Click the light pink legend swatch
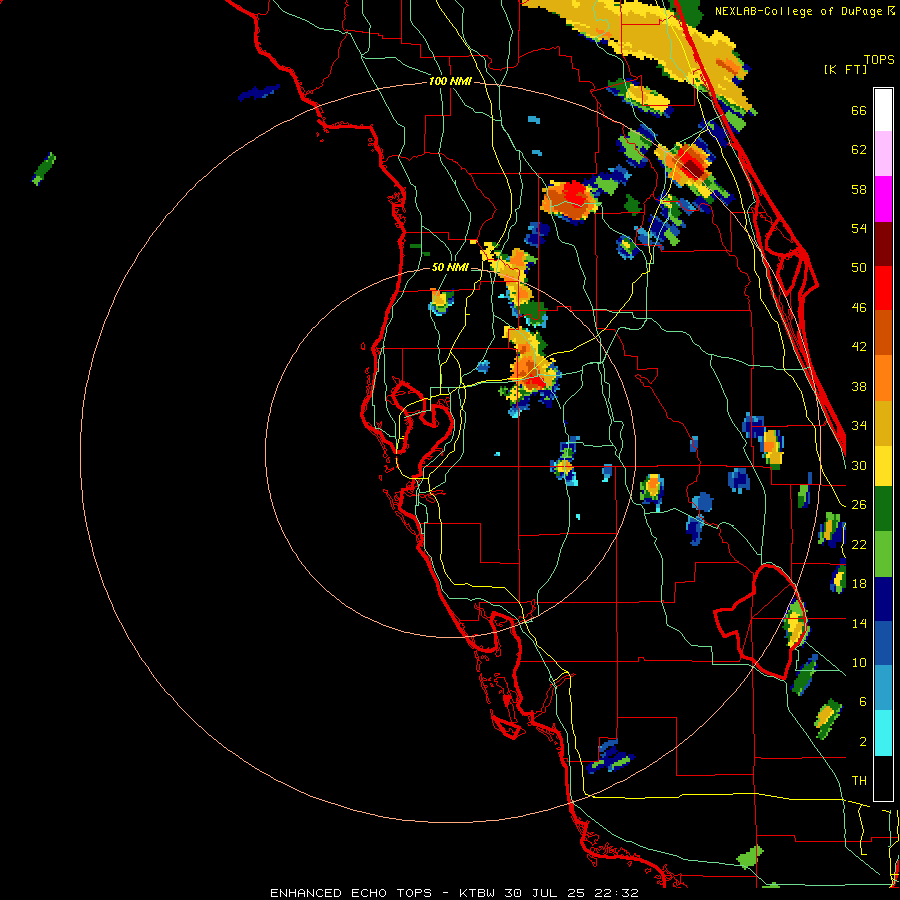 tap(883, 154)
